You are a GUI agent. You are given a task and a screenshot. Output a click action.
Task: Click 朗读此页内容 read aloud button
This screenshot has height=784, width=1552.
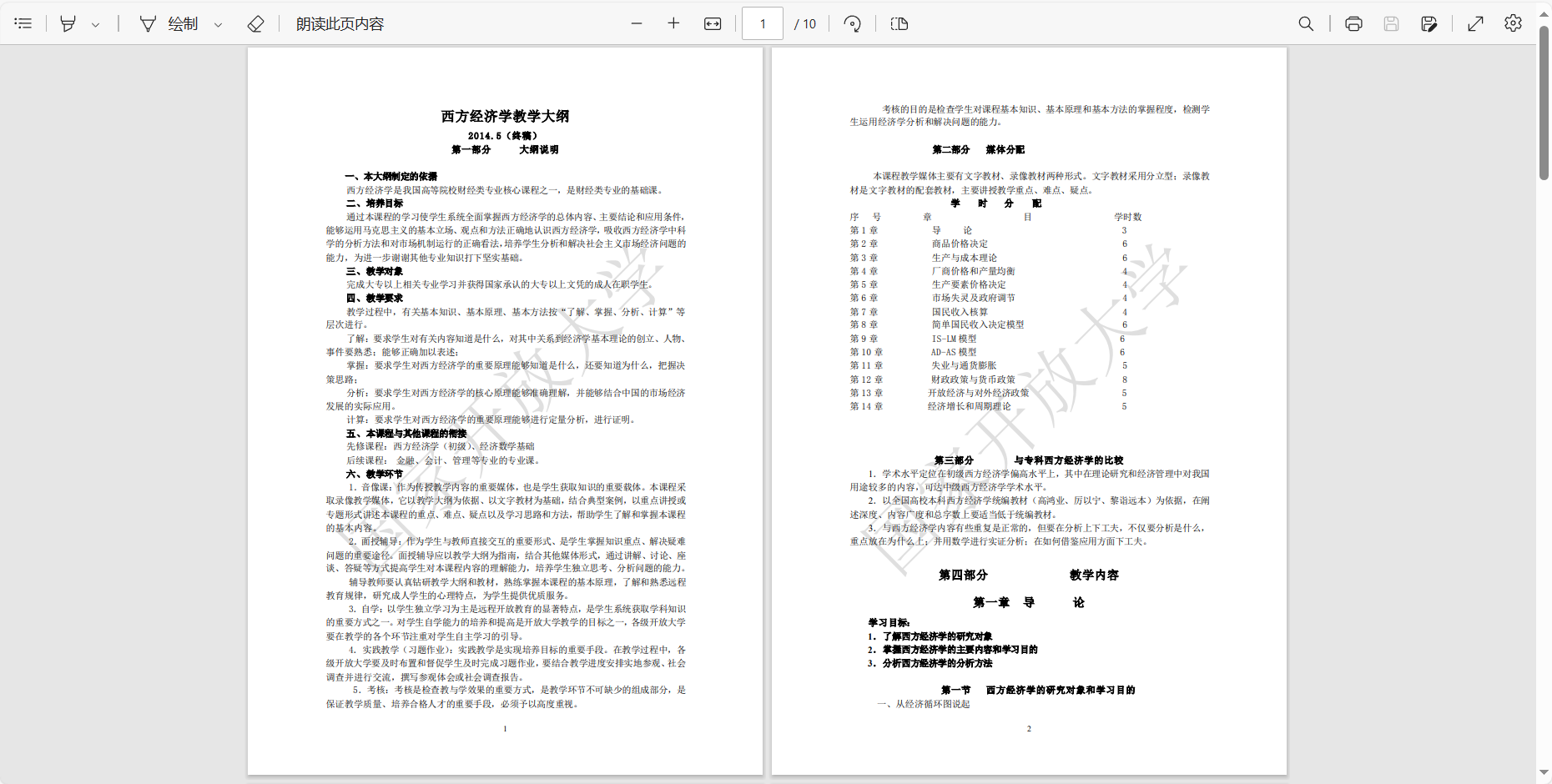tap(340, 23)
